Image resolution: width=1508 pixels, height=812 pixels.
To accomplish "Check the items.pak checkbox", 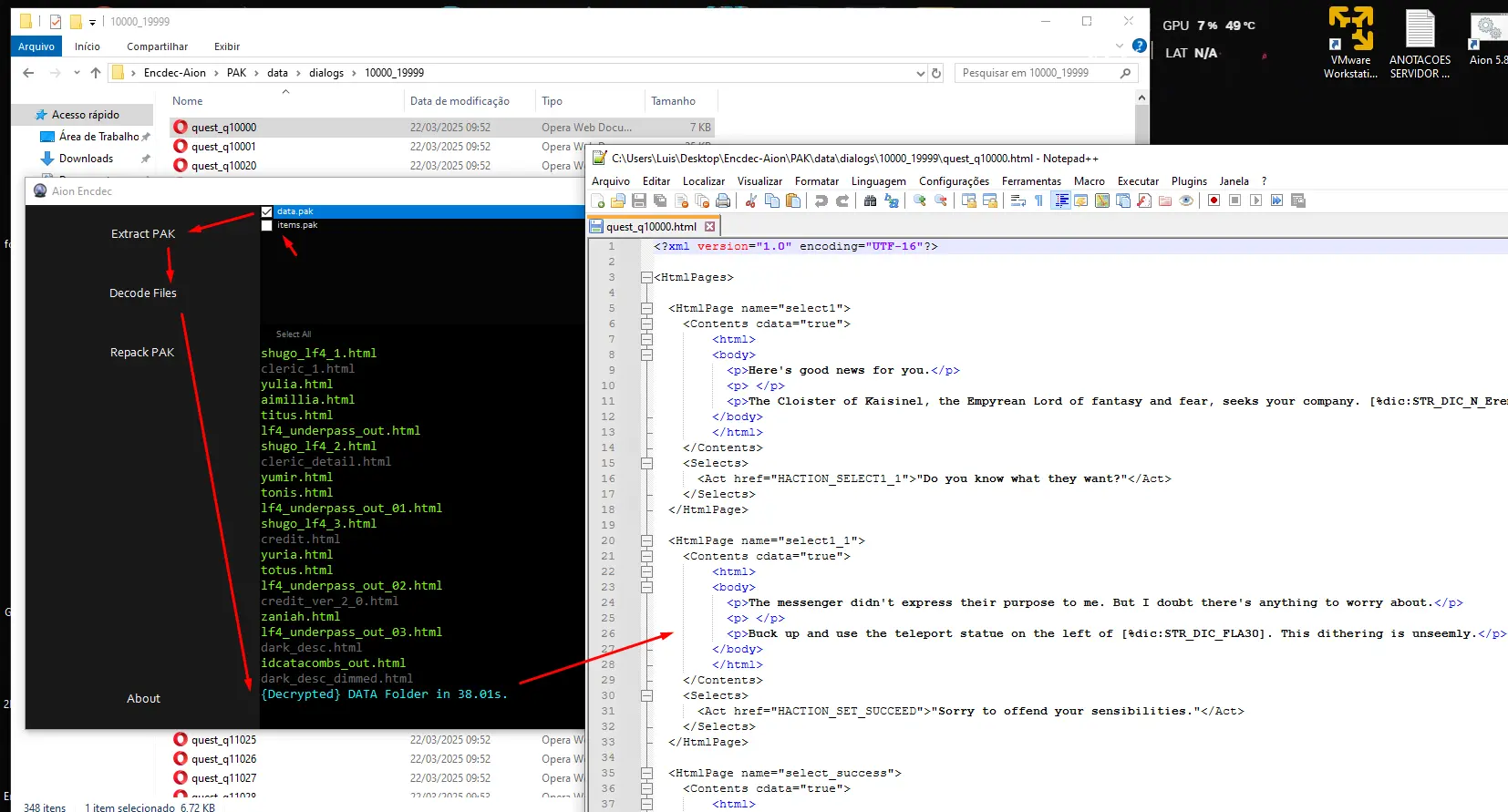I will pyautogui.click(x=266, y=225).
